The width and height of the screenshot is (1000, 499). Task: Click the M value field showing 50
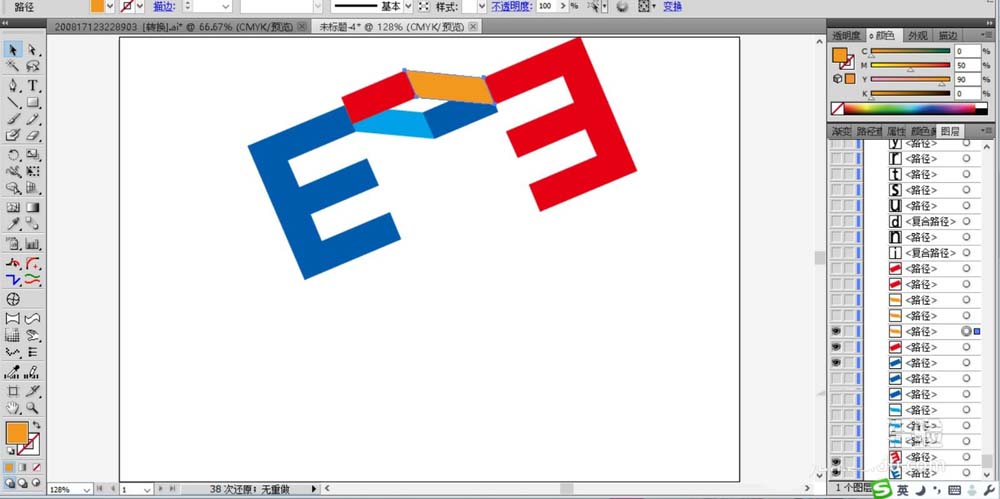pyautogui.click(x=966, y=65)
